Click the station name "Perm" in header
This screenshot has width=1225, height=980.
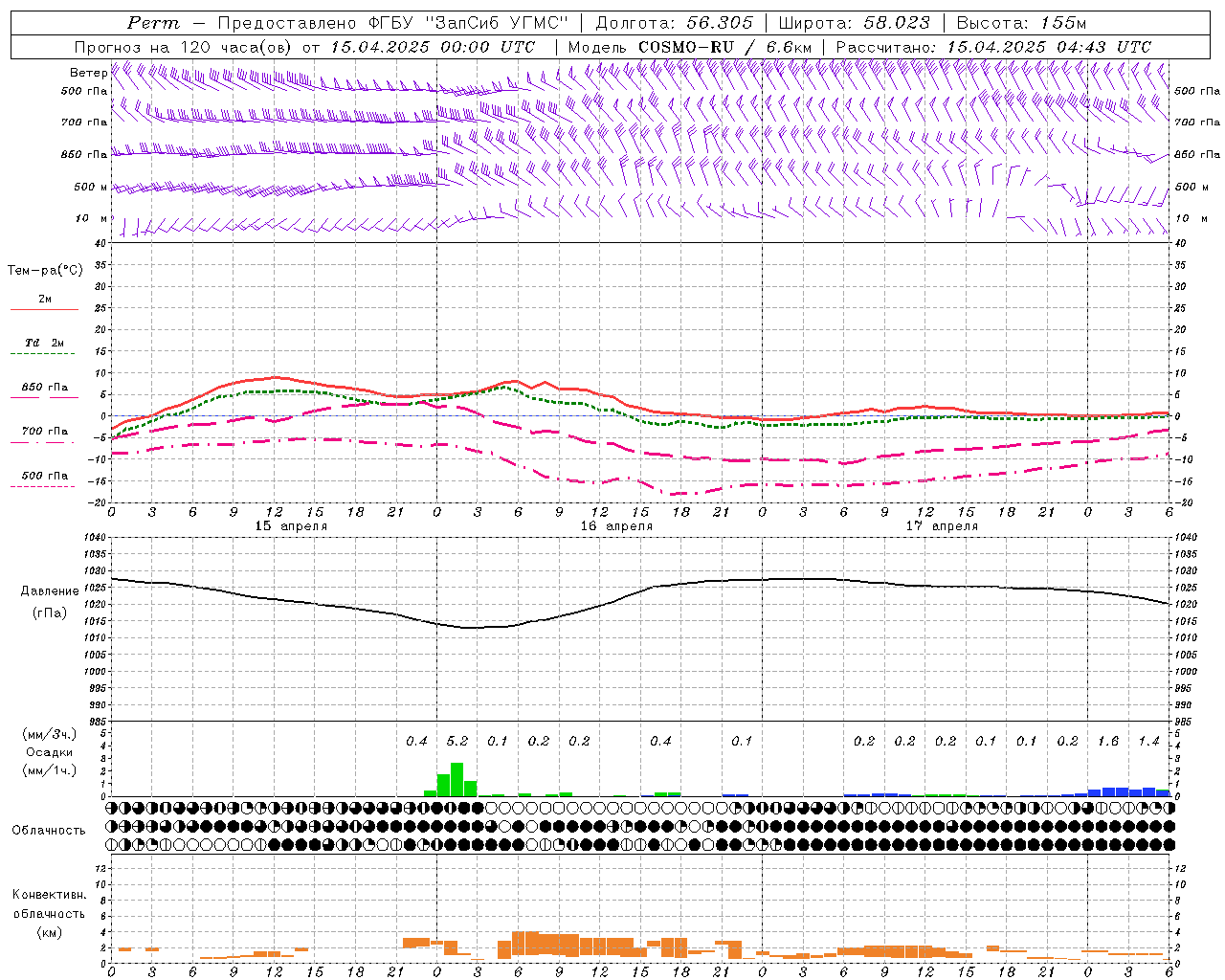152,23
